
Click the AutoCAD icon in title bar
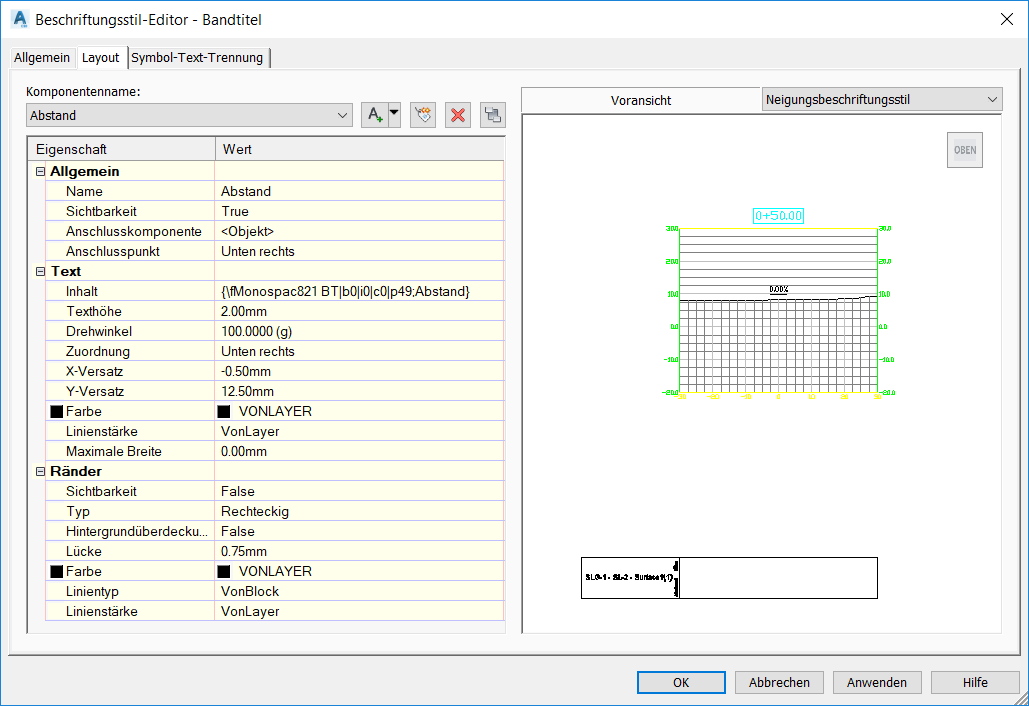[18, 19]
